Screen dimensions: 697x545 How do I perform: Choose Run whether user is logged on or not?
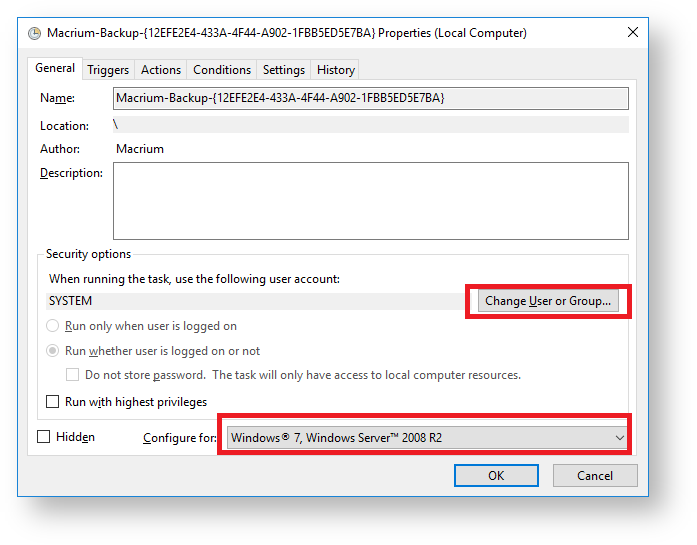click(54, 351)
